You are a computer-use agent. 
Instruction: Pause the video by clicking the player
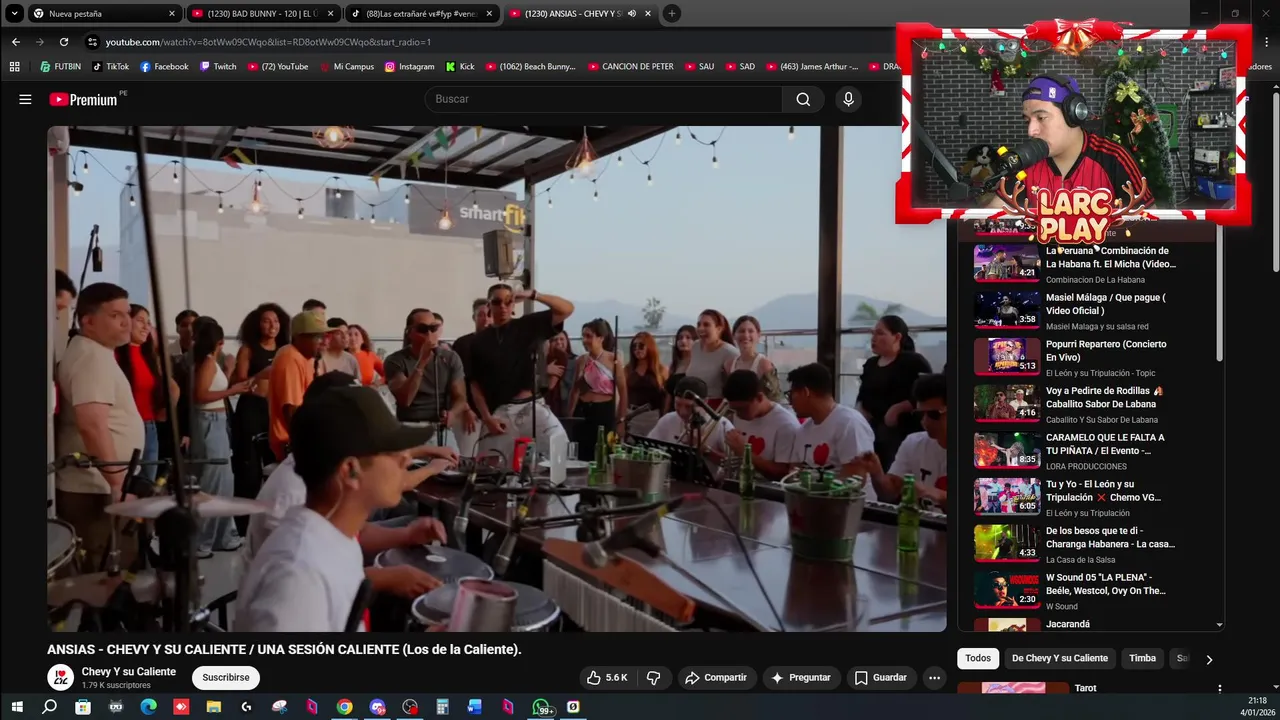click(496, 378)
